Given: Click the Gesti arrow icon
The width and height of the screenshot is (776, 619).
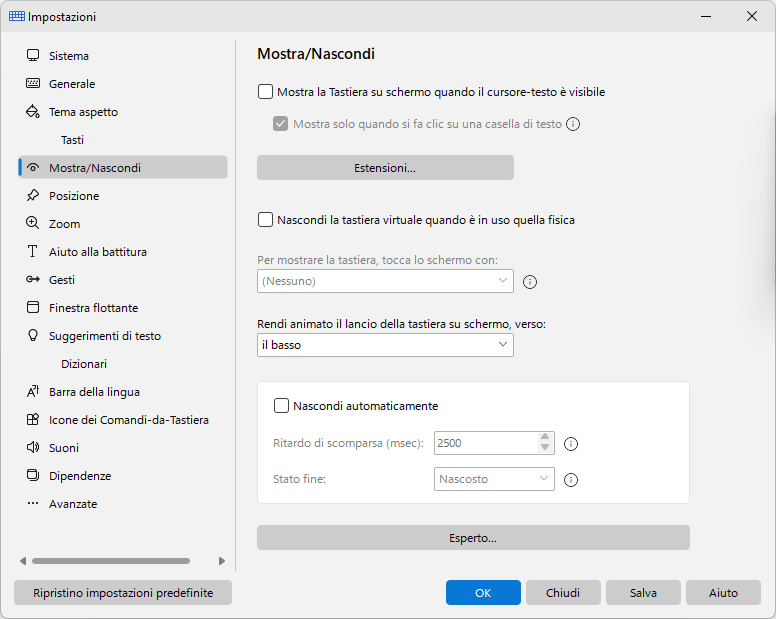Looking at the screenshot, I should [x=33, y=280].
